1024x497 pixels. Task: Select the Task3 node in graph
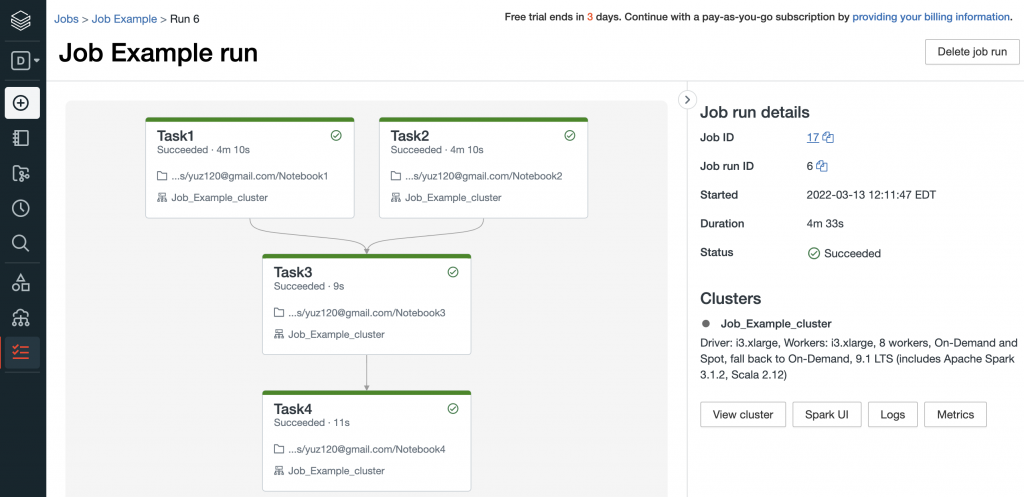(x=366, y=304)
